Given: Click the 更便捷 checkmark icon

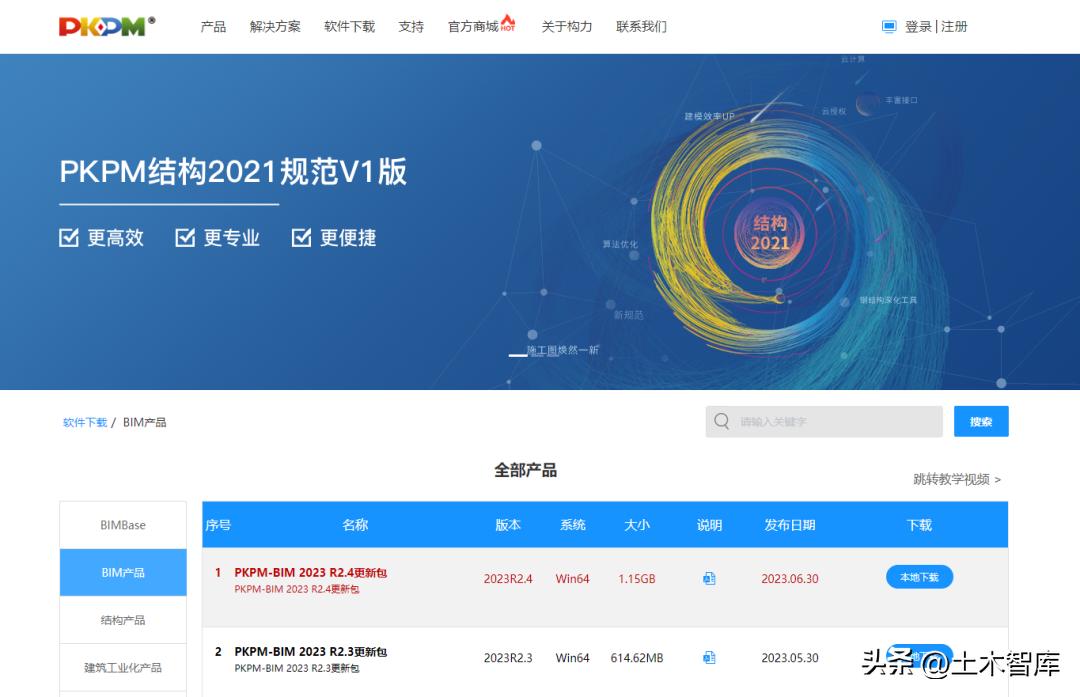Looking at the screenshot, I should coord(302,238).
